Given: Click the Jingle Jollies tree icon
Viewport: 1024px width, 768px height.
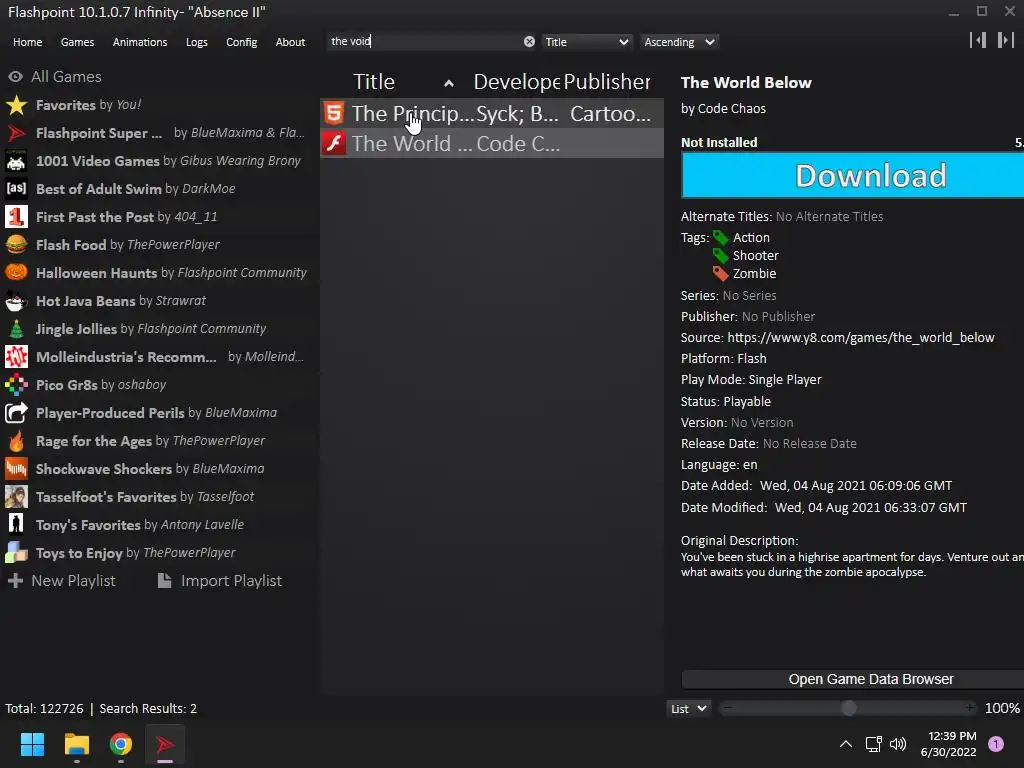Looking at the screenshot, I should [16, 329].
